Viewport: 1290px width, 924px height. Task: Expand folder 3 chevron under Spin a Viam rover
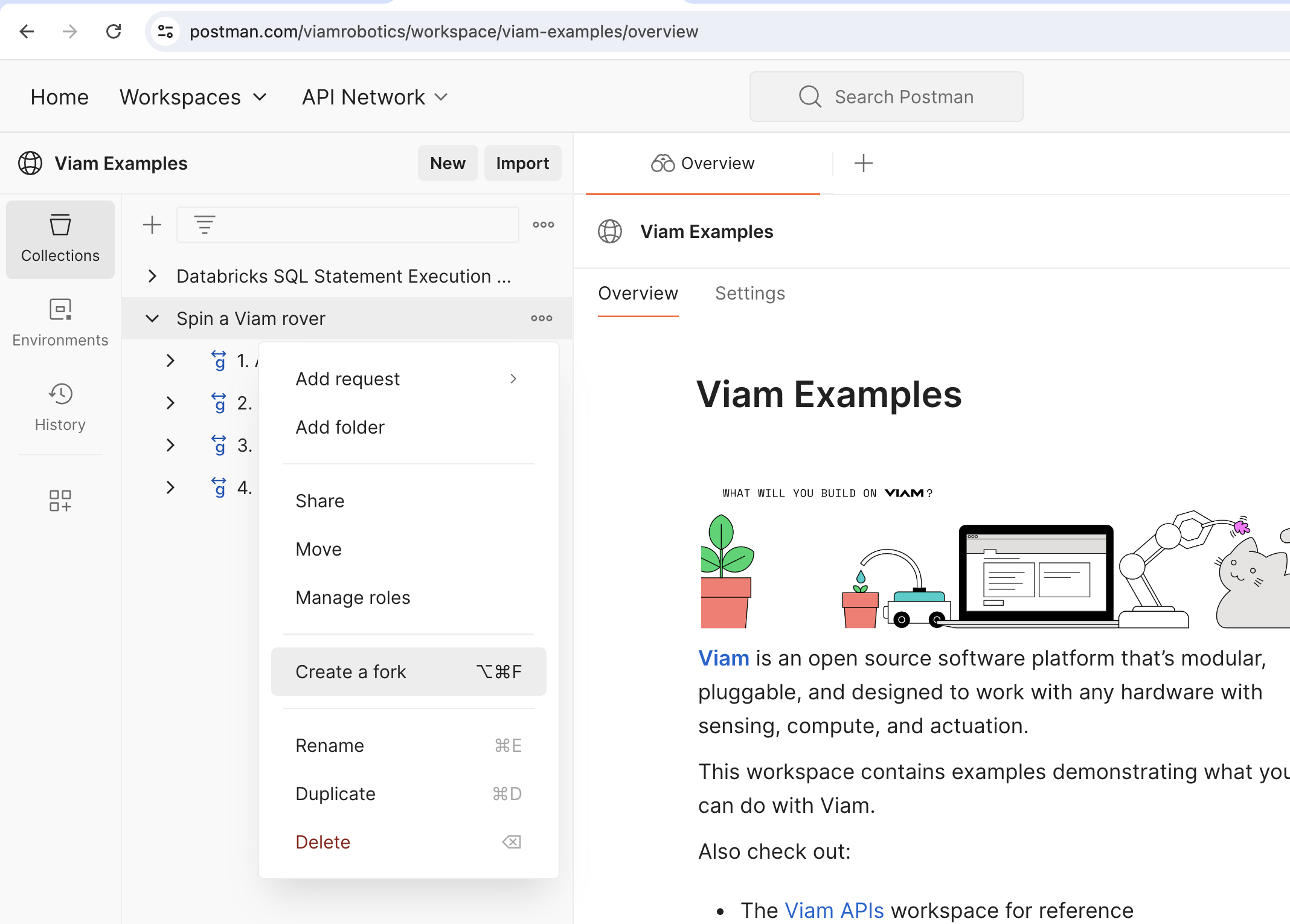tap(170, 445)
